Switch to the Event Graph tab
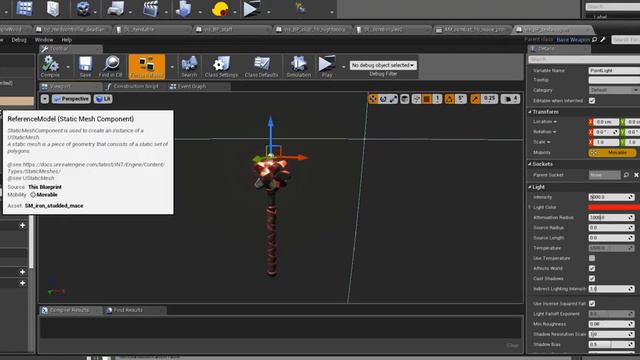Screen dimensions: 640x360 (192, 87)
